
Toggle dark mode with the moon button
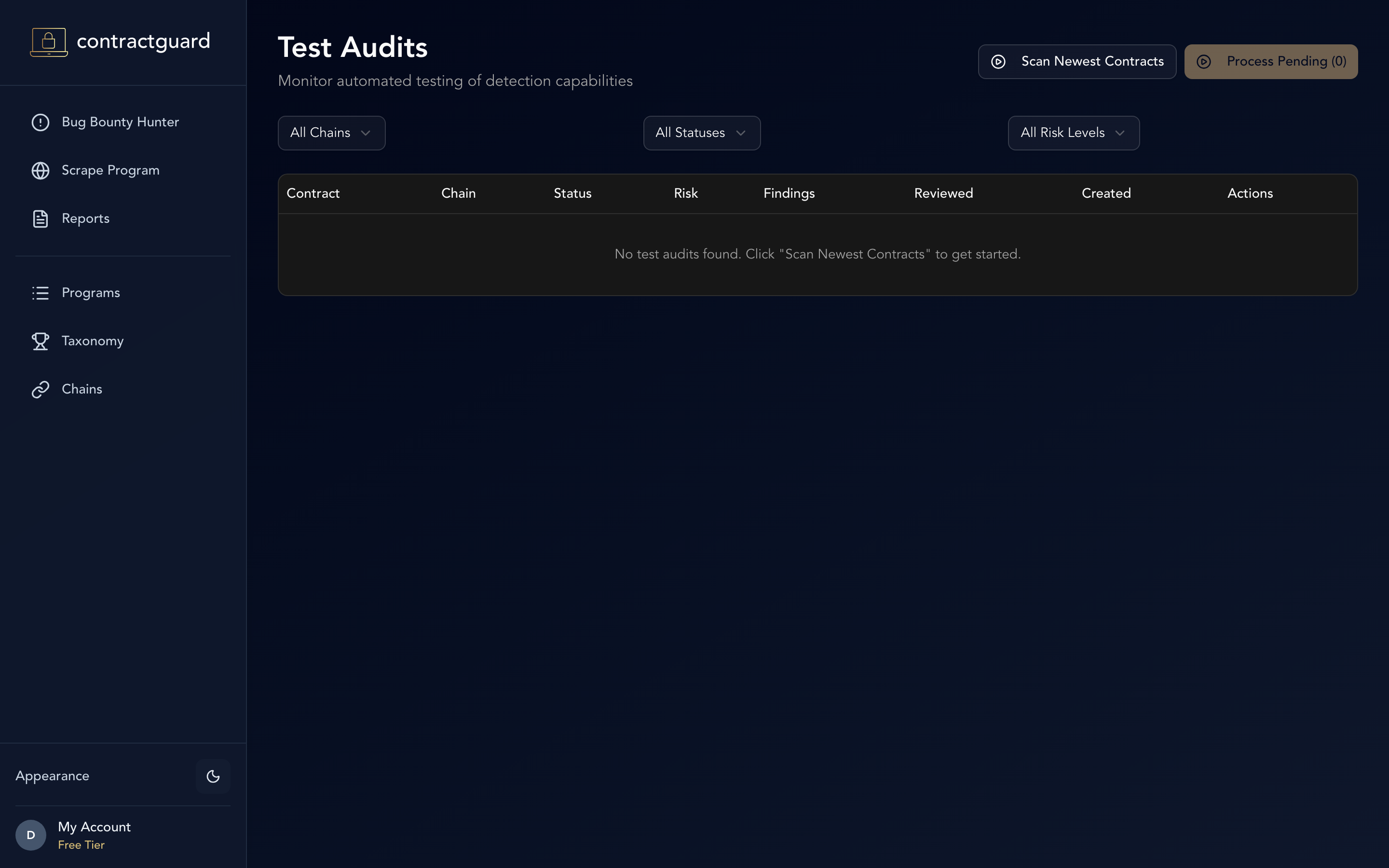(x=213, y=776)
